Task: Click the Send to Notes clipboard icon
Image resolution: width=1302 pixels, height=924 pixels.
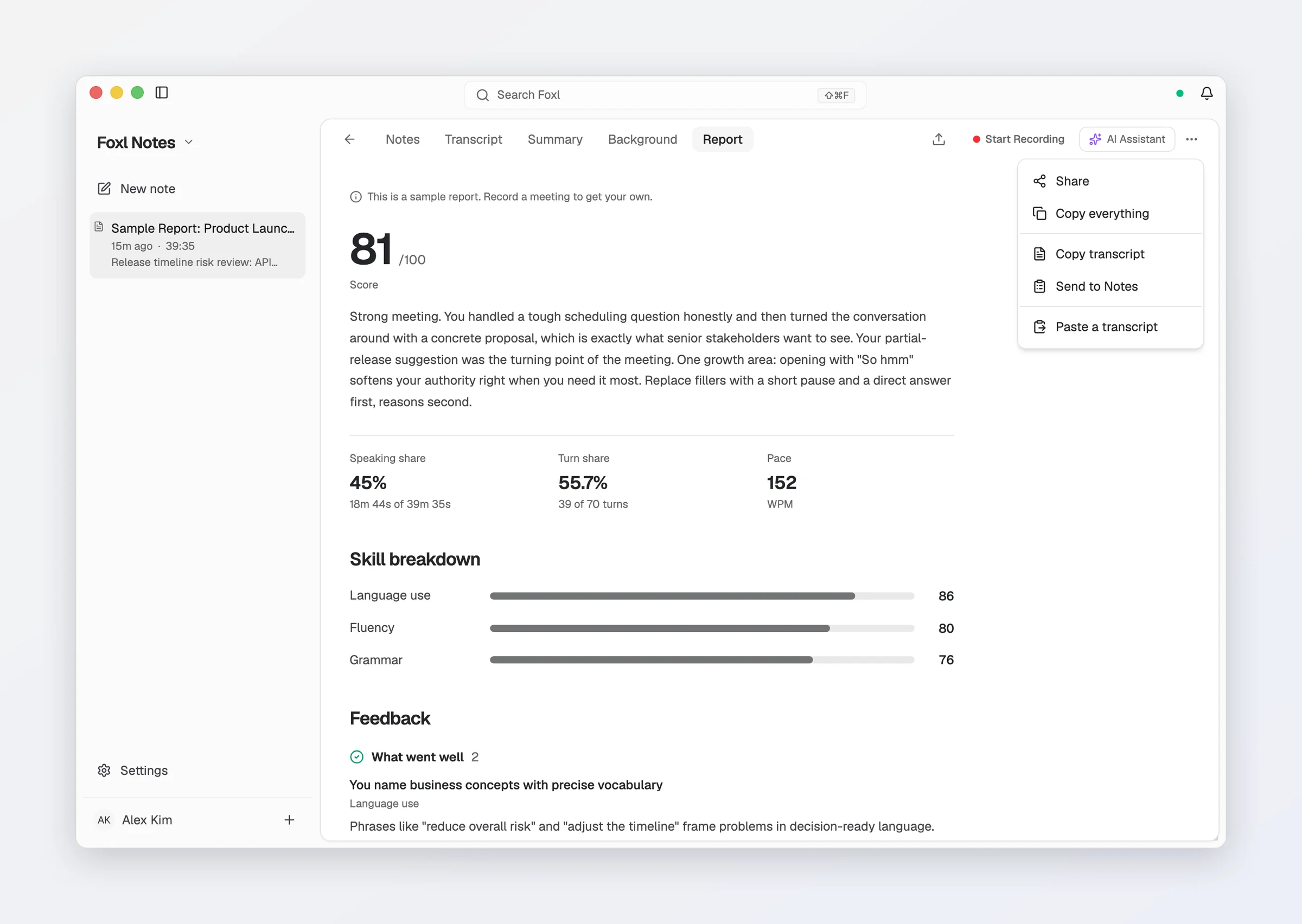Action: pos(1039,286)
